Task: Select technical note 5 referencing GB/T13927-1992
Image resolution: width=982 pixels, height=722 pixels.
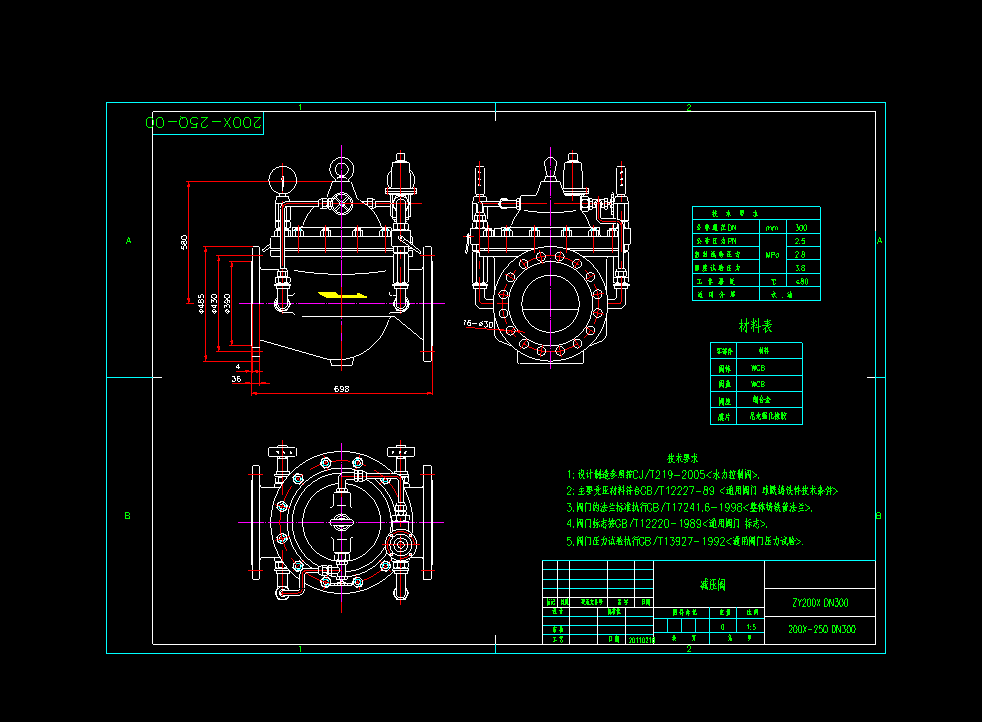Action: coord(685,541)
